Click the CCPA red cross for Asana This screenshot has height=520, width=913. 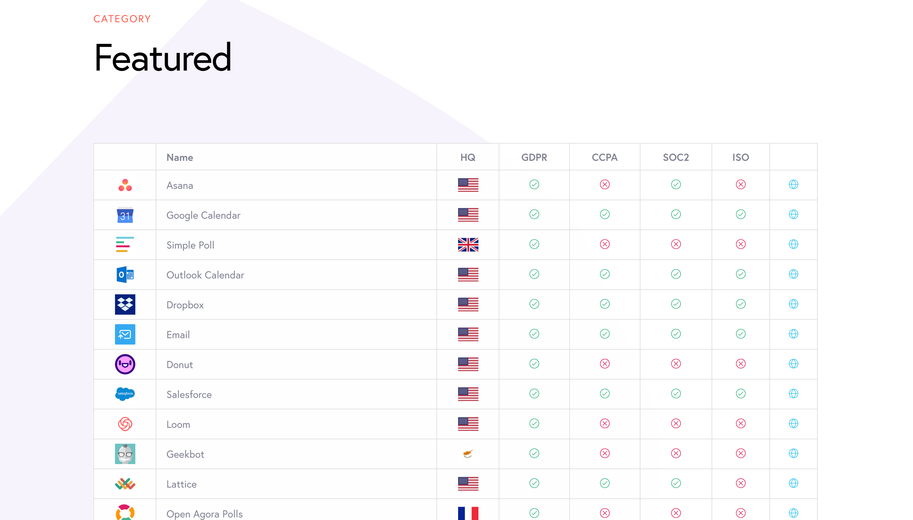click(605, 185)
